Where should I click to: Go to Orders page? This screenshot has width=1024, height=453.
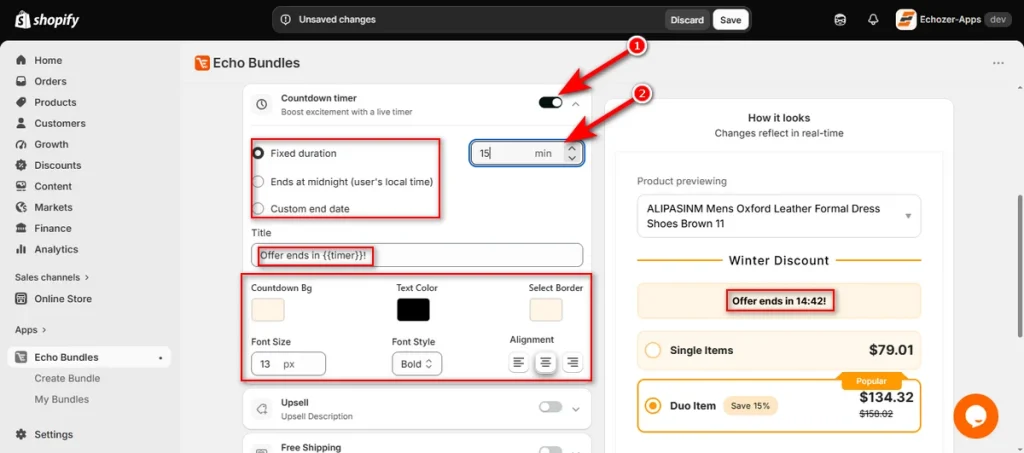tap(50, 81)
